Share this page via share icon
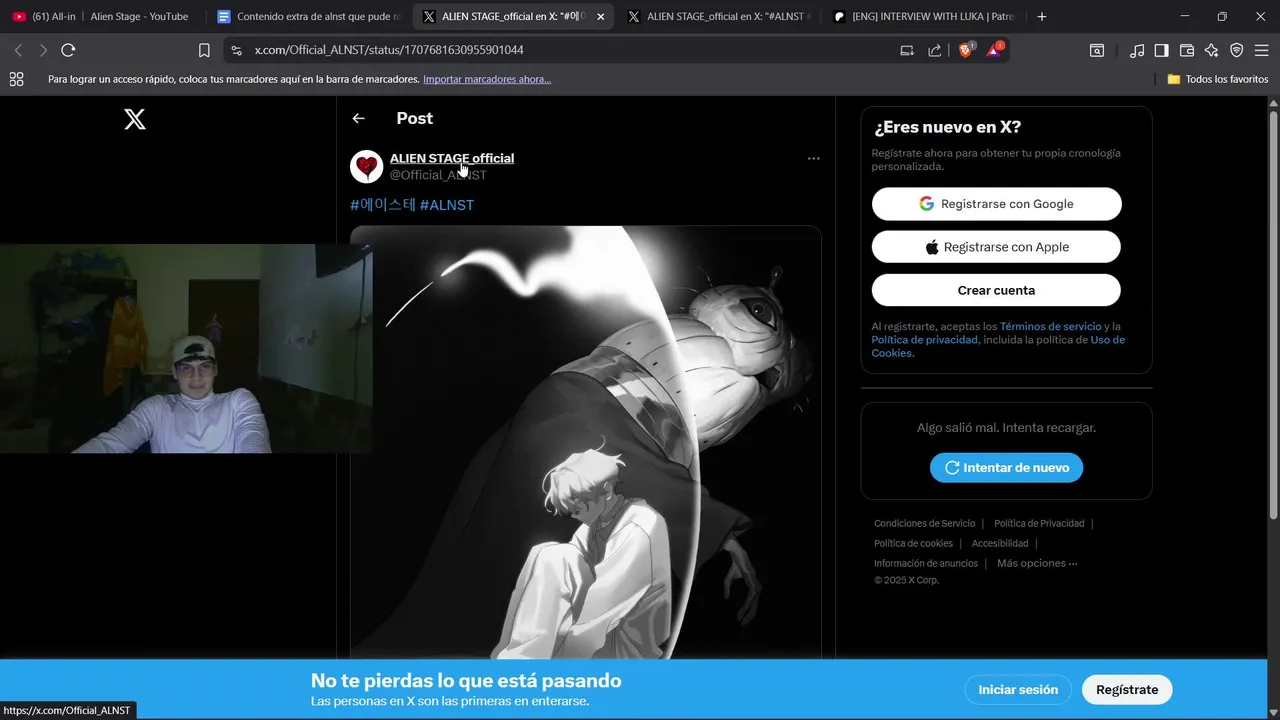This screenshot has width=1280, height=720. (935, 50)
